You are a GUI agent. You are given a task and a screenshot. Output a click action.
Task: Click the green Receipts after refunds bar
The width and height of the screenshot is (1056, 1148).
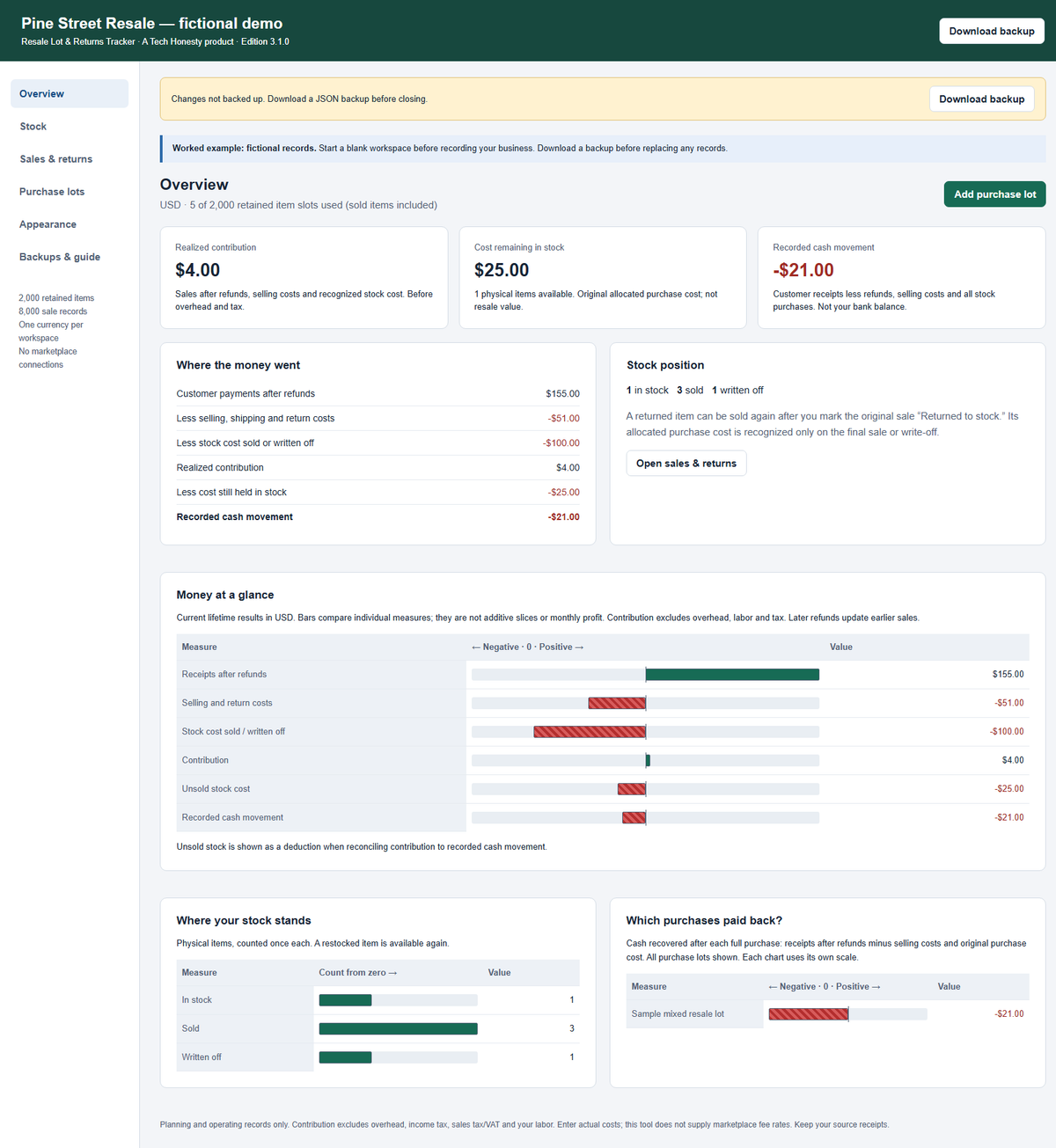coord(732,675)
